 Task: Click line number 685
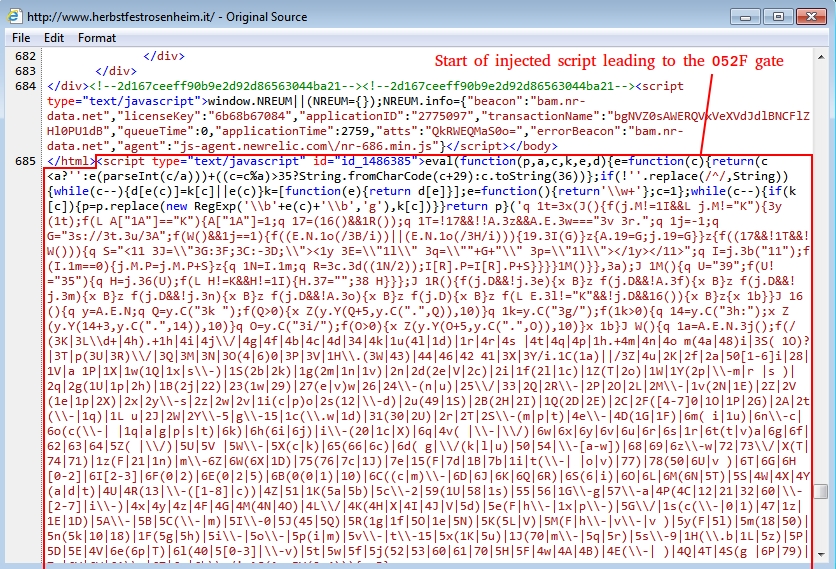[26, 161]
